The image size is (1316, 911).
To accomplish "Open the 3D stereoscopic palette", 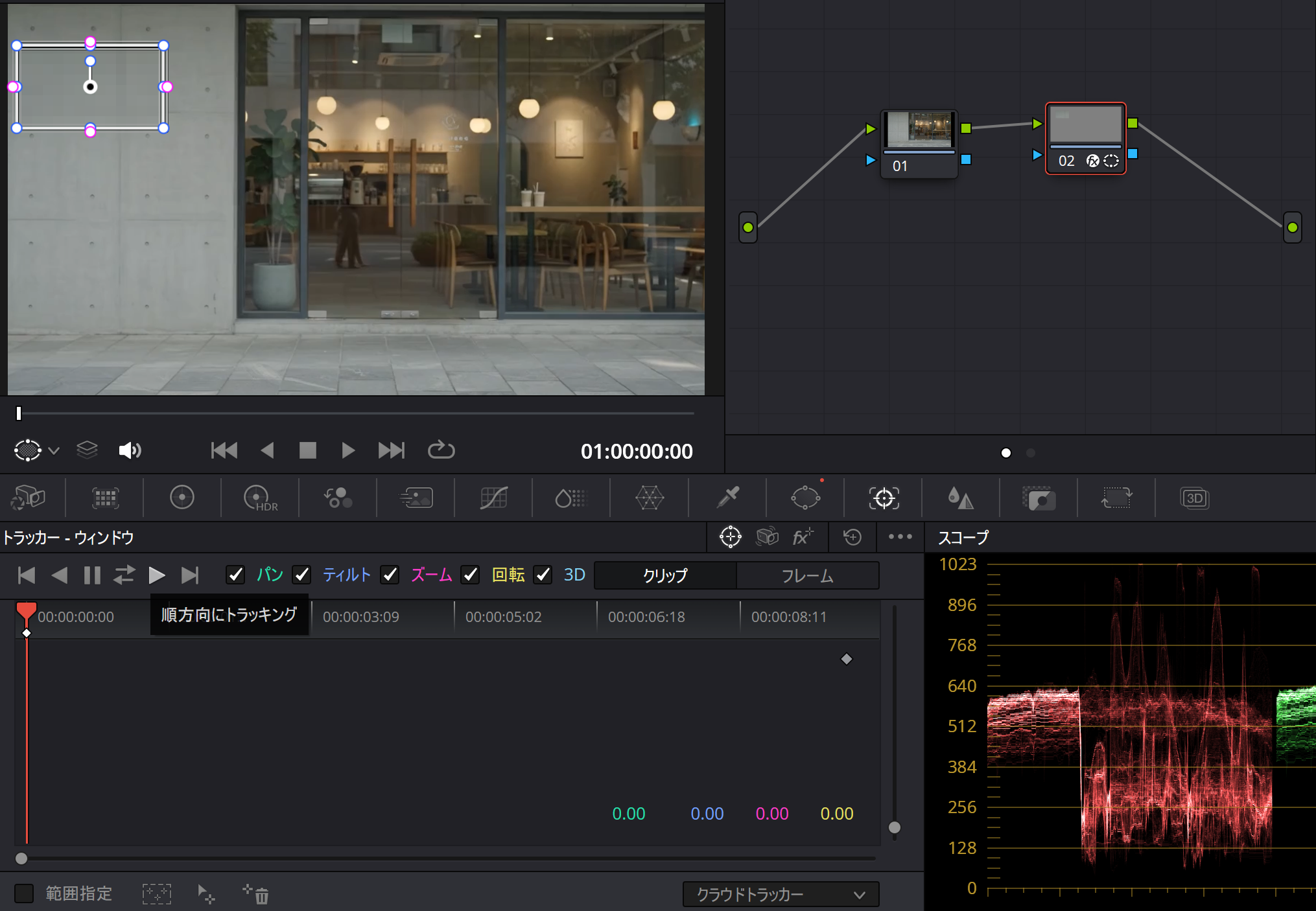I will click(1194, 498).
